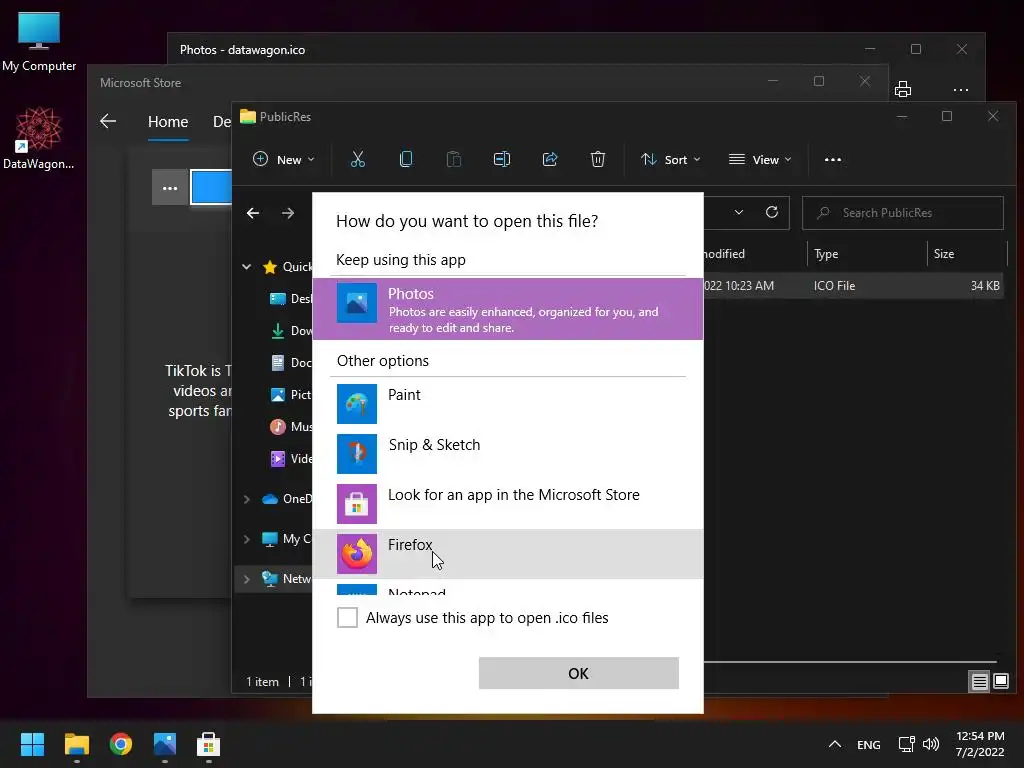The width and height of the screenshot is (1024, 768).
Task: Expand the address bar history dropdown
Action: tap(739, 212)
